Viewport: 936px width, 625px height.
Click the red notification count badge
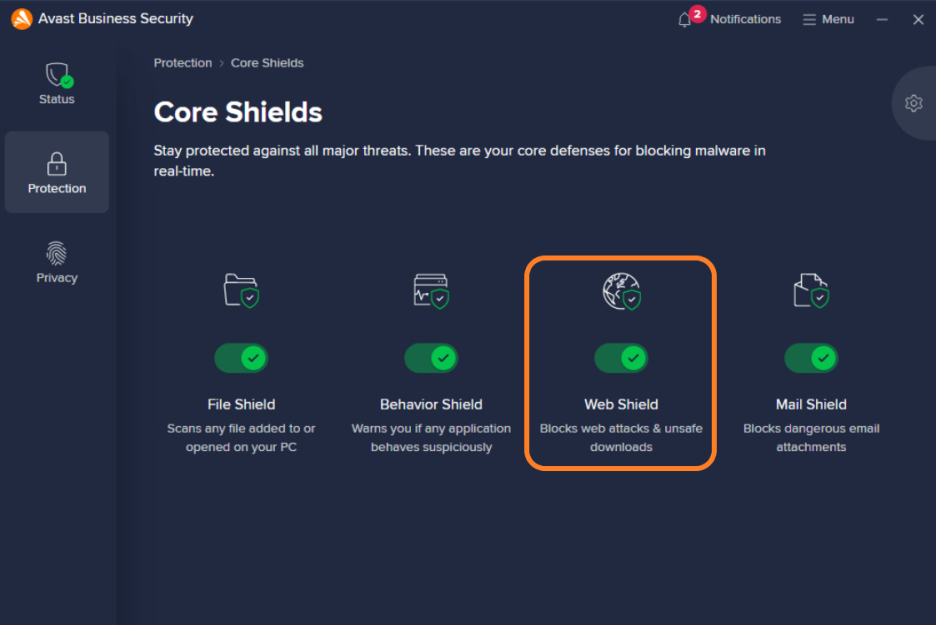tap(697, 14)
